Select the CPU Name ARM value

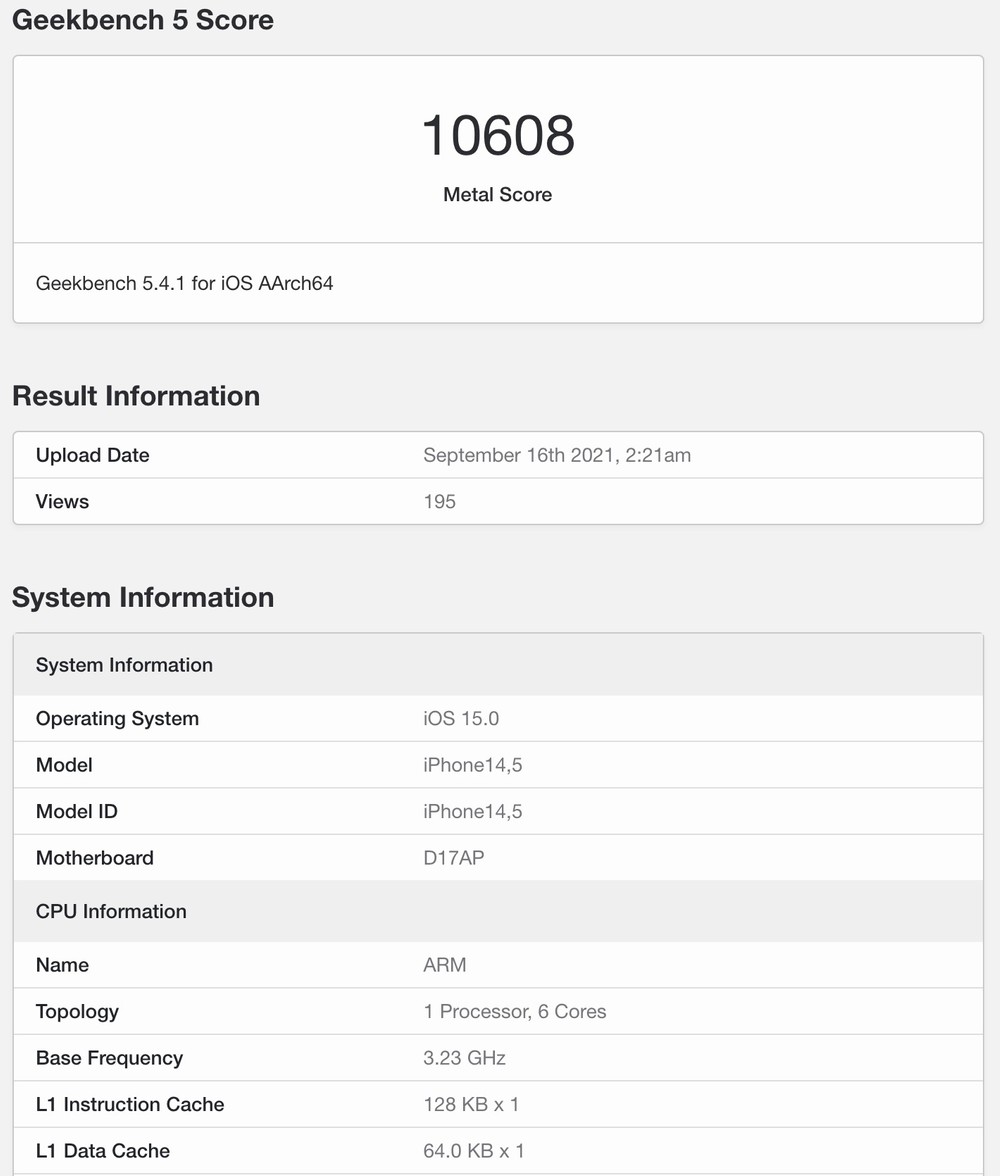(x=445, y=965)
